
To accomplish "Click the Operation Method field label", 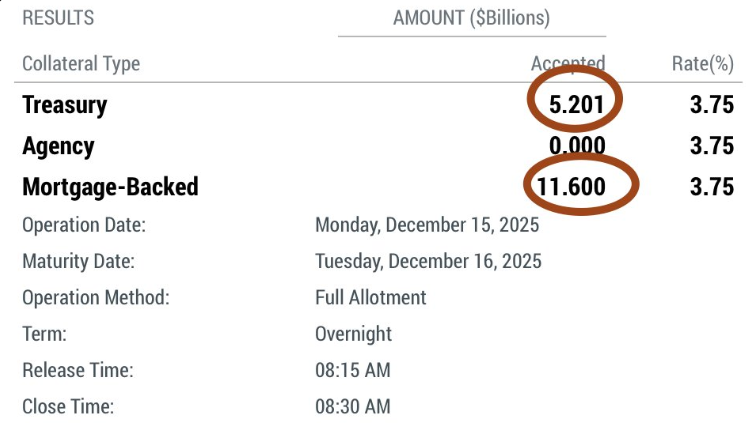I will pos(95,298).
